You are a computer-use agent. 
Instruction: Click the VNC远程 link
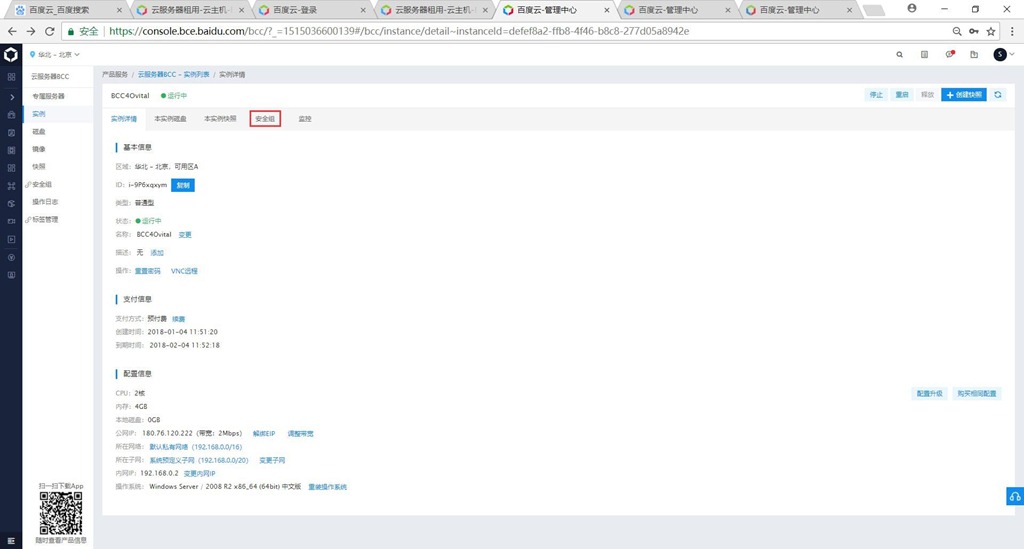184,271
